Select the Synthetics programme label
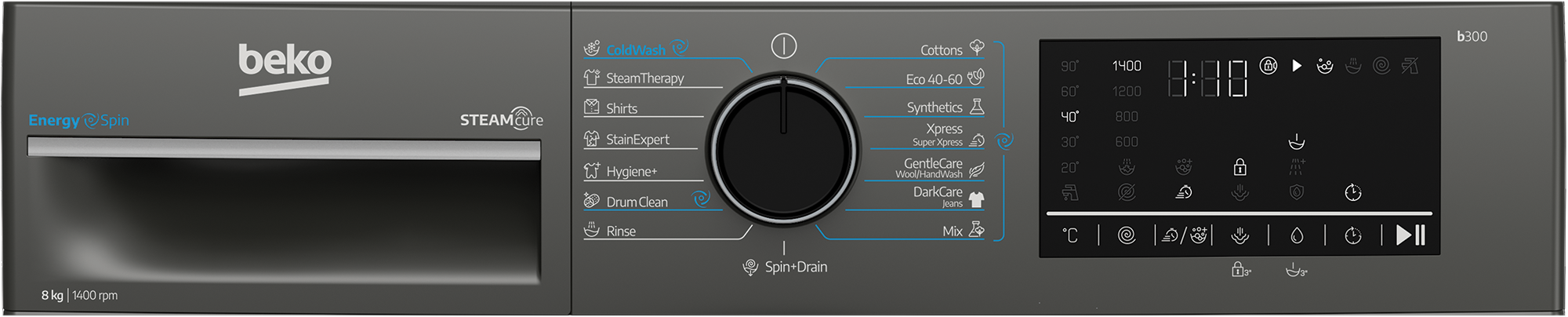Image resolution: width=1568 pixels, height=317 pixels. click(x=935, y=107)
